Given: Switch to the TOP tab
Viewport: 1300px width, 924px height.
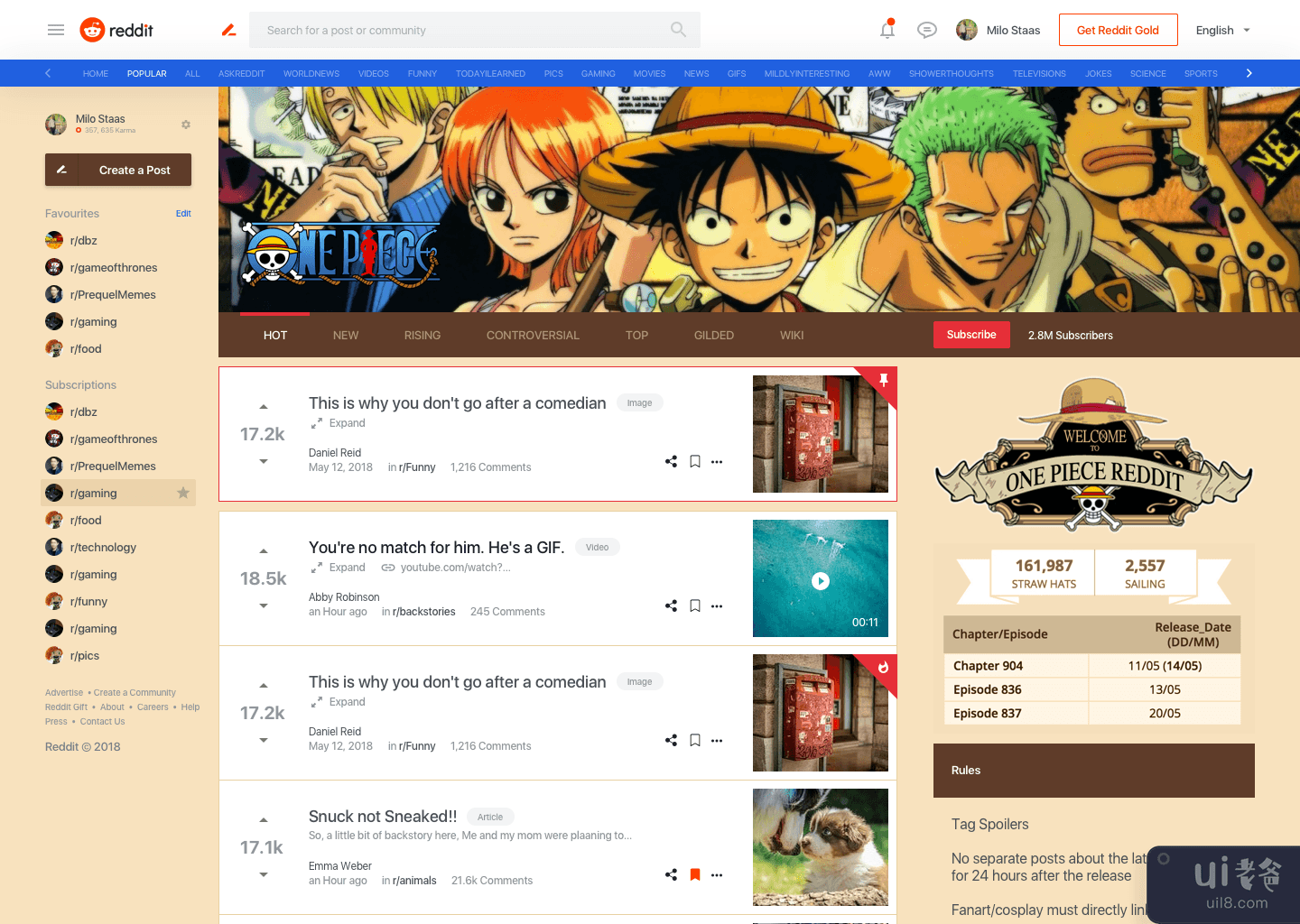Looking at the screenshot, I should click(636, 335).
